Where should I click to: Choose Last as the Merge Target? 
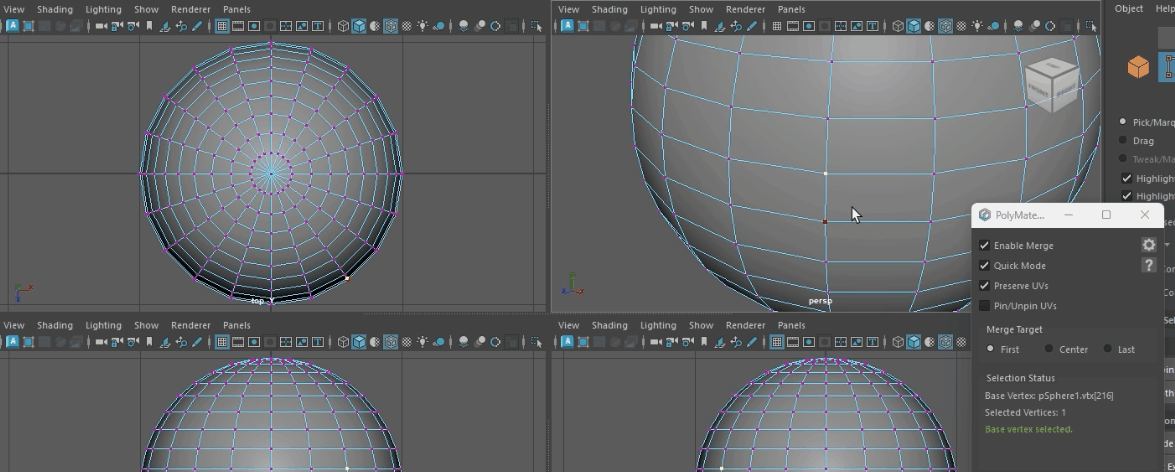1108,349
